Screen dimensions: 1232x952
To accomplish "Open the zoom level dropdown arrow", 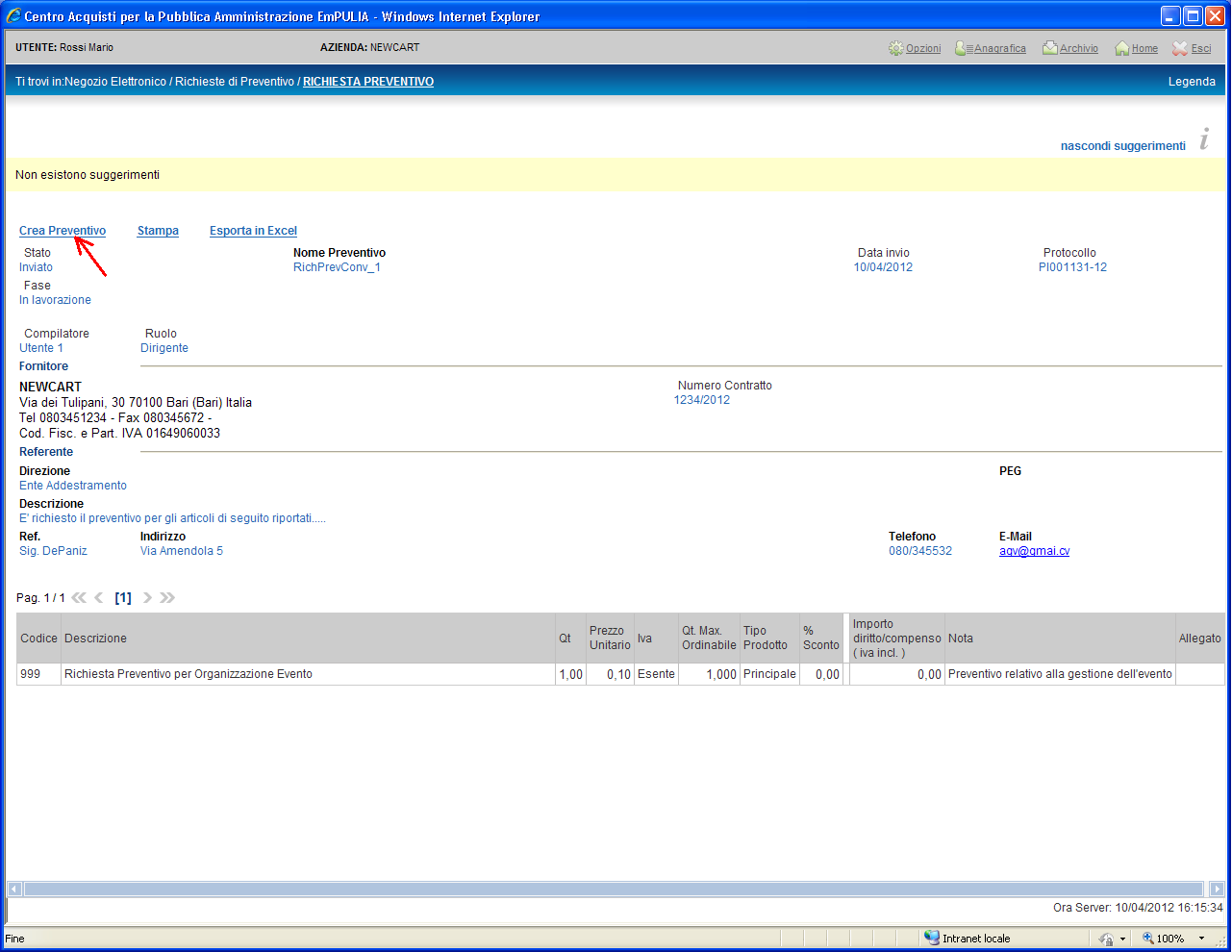I will pos(1201,939).
